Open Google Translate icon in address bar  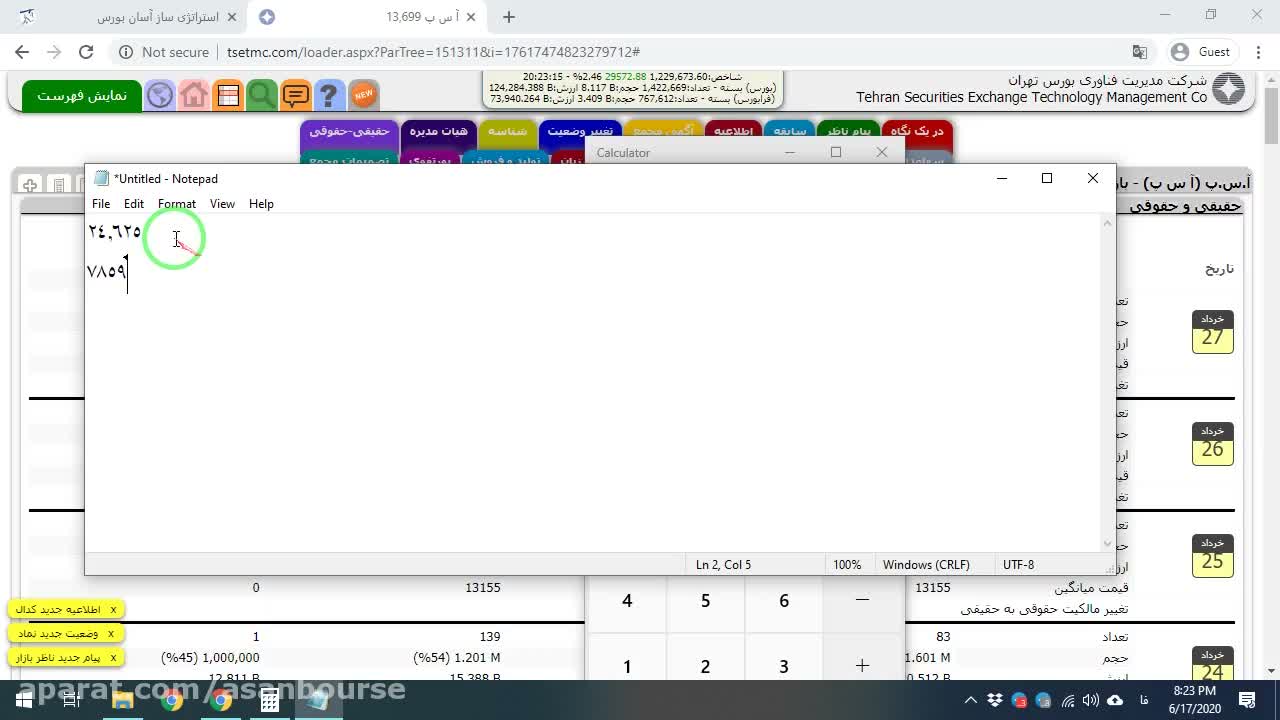click(1139, 52)
